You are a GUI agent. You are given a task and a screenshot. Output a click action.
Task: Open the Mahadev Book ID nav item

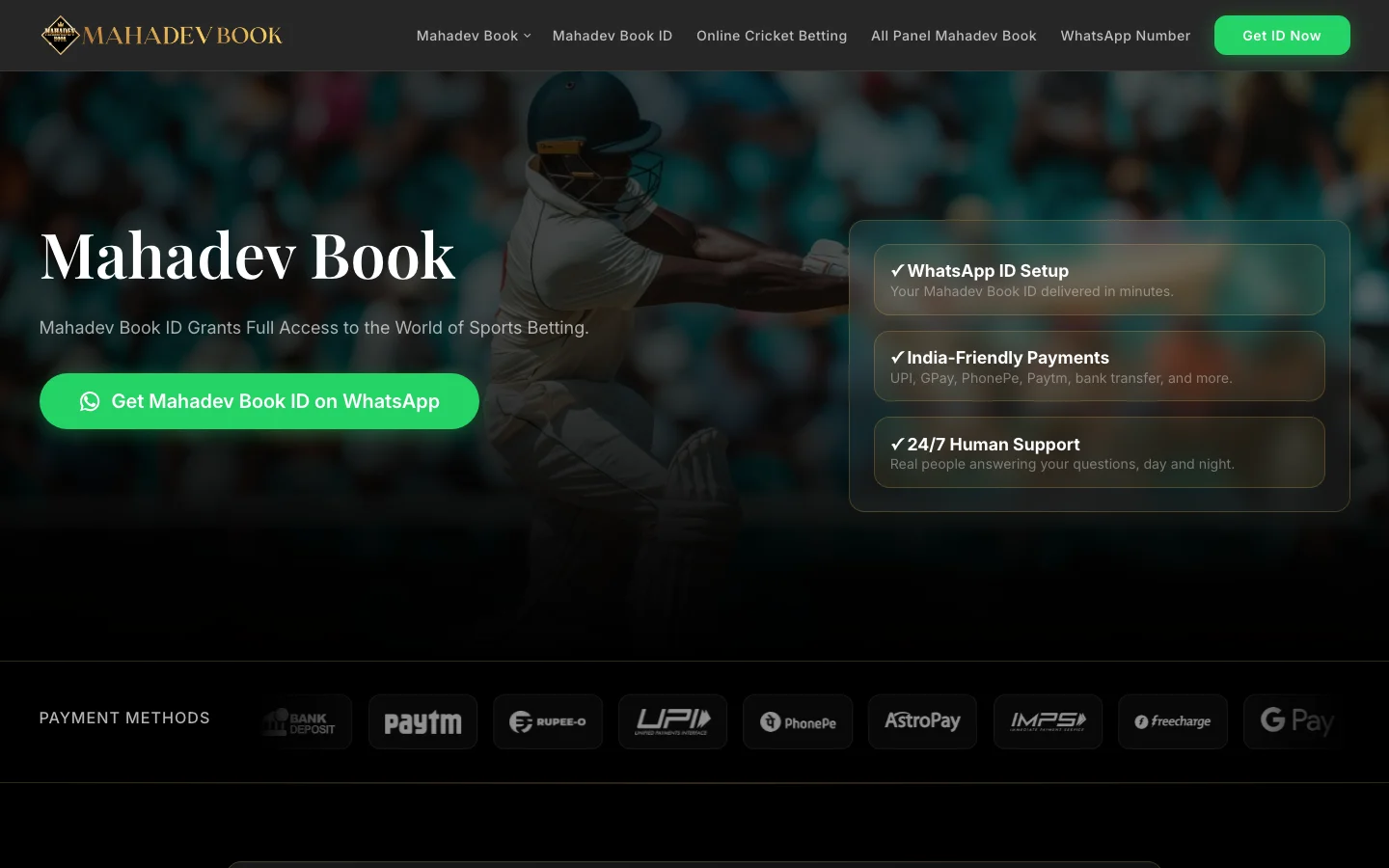pos(613,36)
